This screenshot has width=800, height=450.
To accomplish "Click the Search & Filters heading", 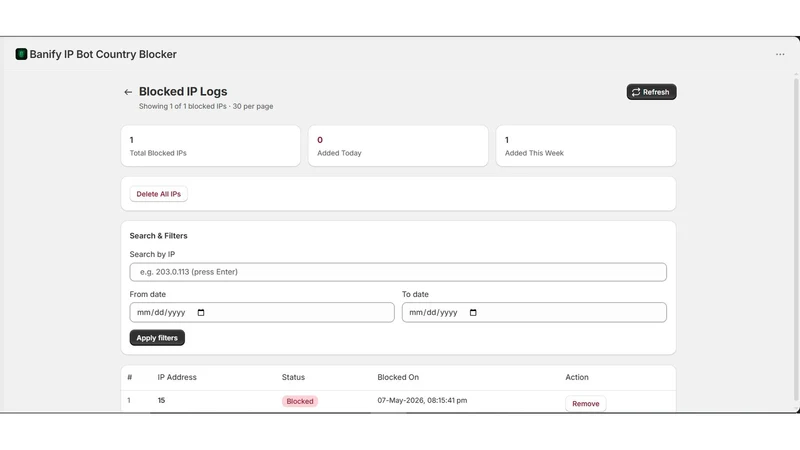I will pyautogui.click(x=158, y=236).
